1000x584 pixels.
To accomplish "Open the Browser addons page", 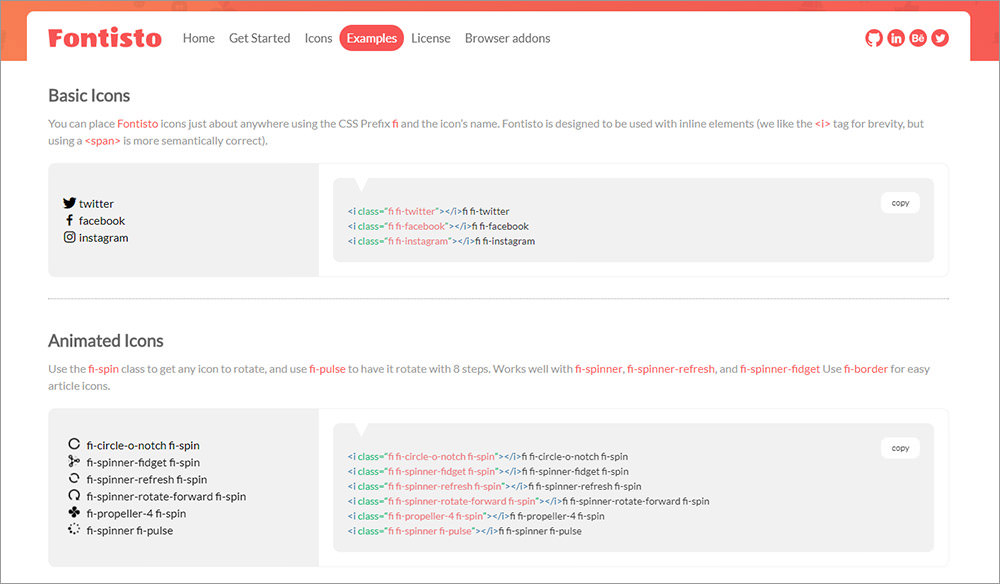I will (x=508, y=38).
